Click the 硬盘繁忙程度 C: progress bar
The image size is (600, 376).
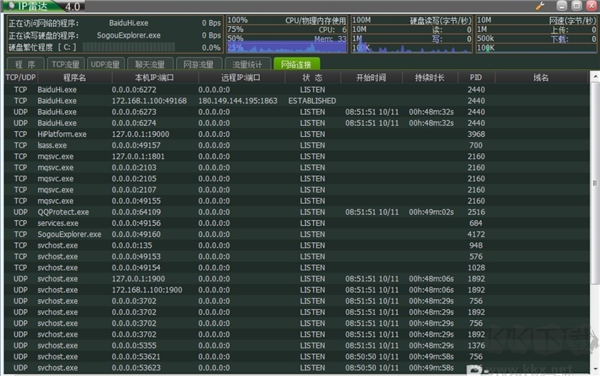(129, 47)
